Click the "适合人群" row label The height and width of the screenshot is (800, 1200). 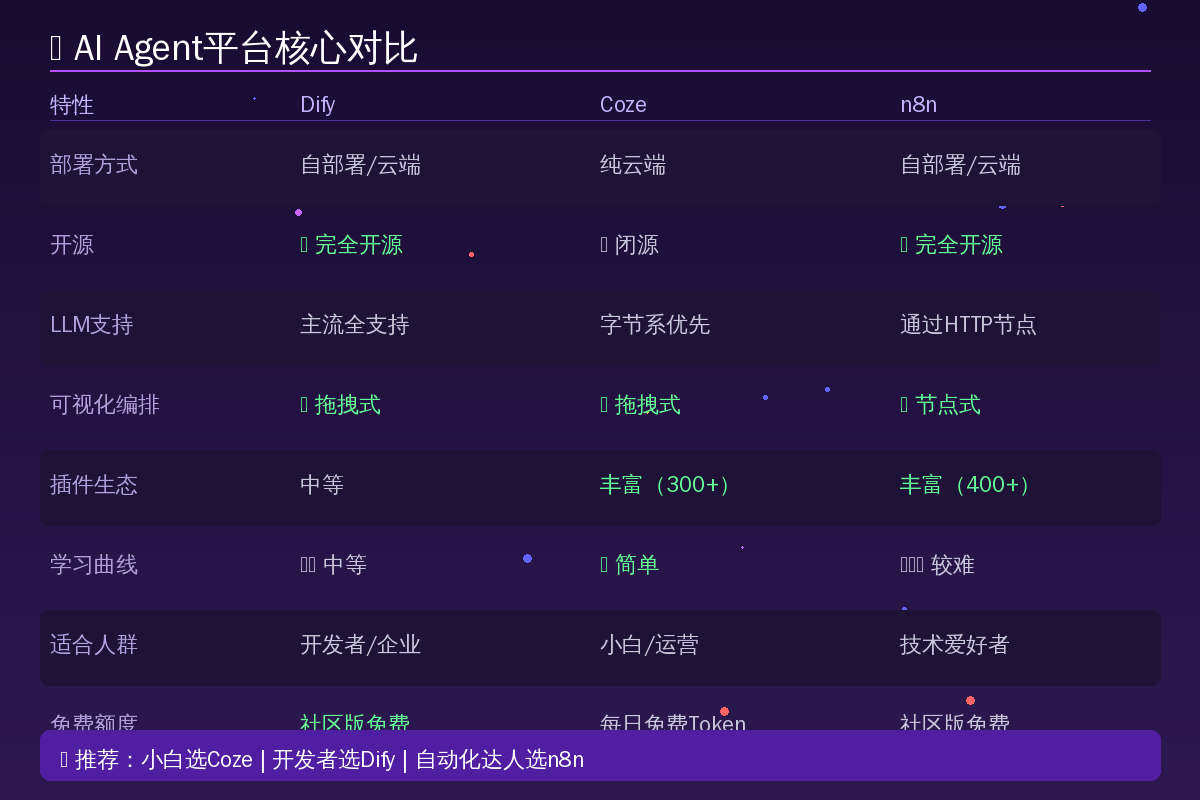tap(94, 644)
